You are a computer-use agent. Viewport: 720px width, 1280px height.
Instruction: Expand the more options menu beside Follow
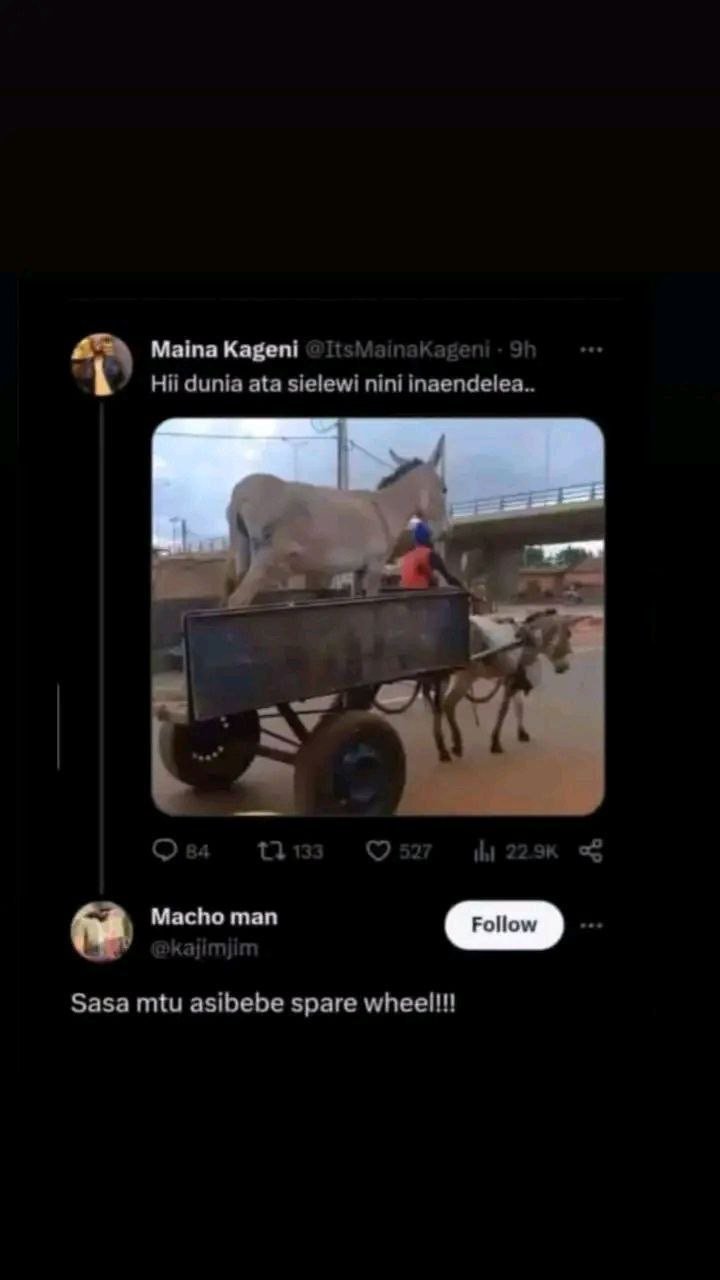pyautogui.click(x=592, y=925)
